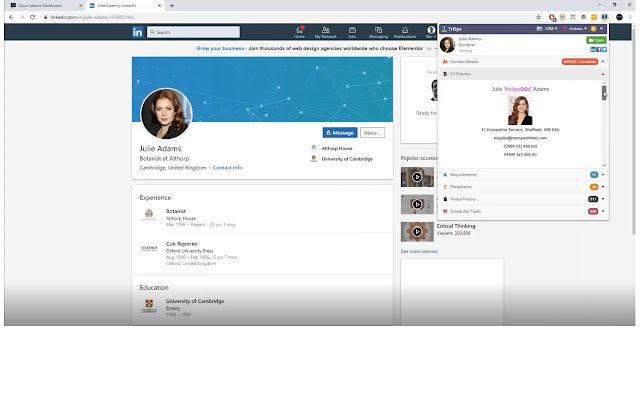Click the CV Preview scrollbar thumb

tap(604, 93)
